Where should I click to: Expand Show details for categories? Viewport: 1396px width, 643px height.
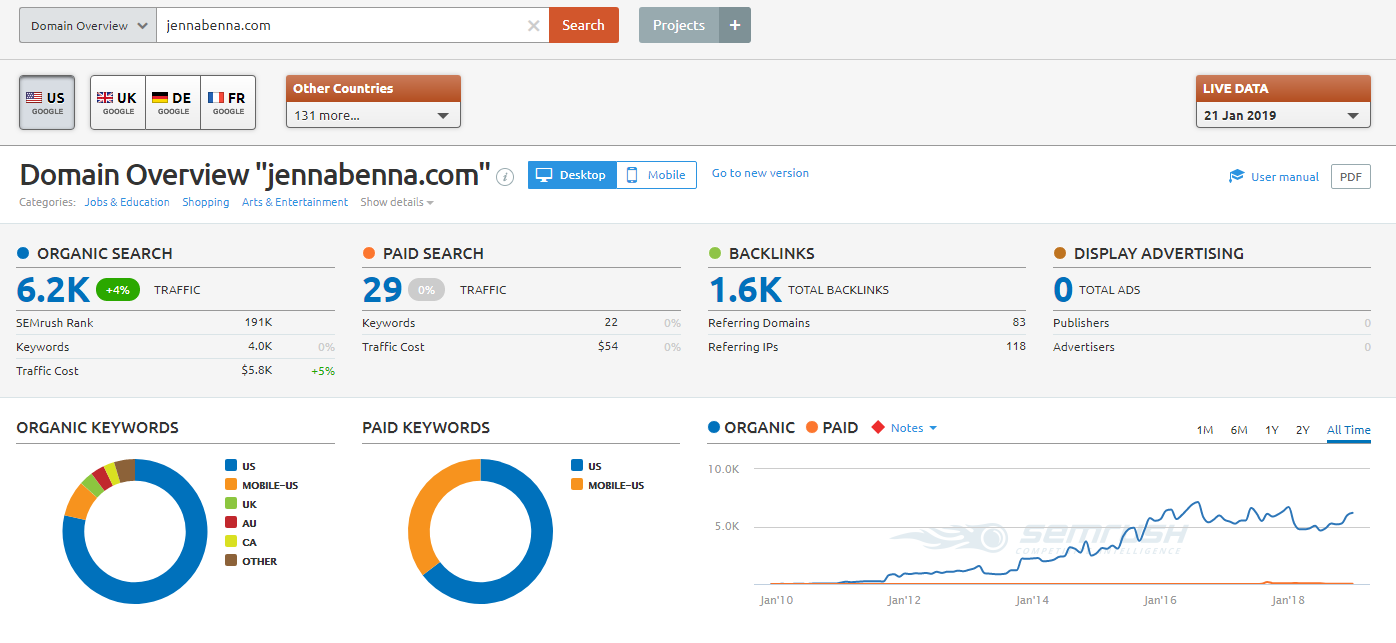397,202
